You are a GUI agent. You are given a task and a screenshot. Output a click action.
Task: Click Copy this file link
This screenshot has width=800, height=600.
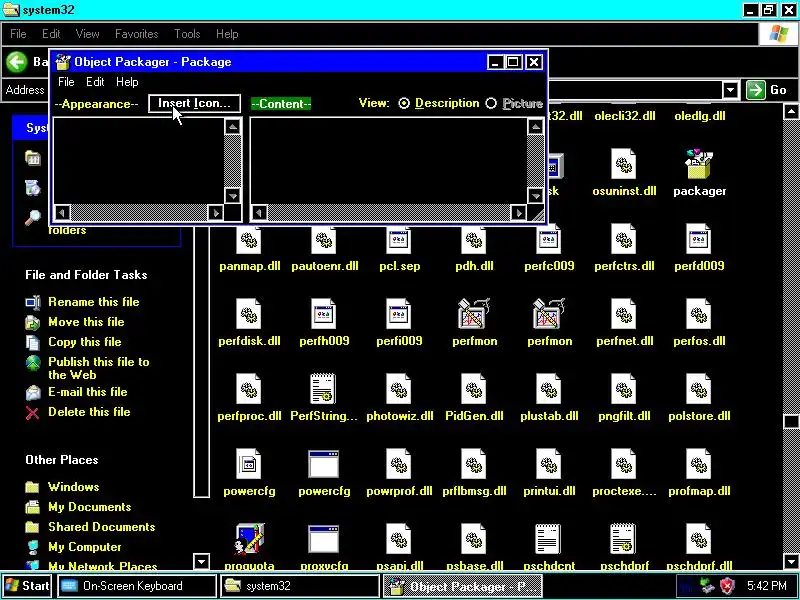85,342
